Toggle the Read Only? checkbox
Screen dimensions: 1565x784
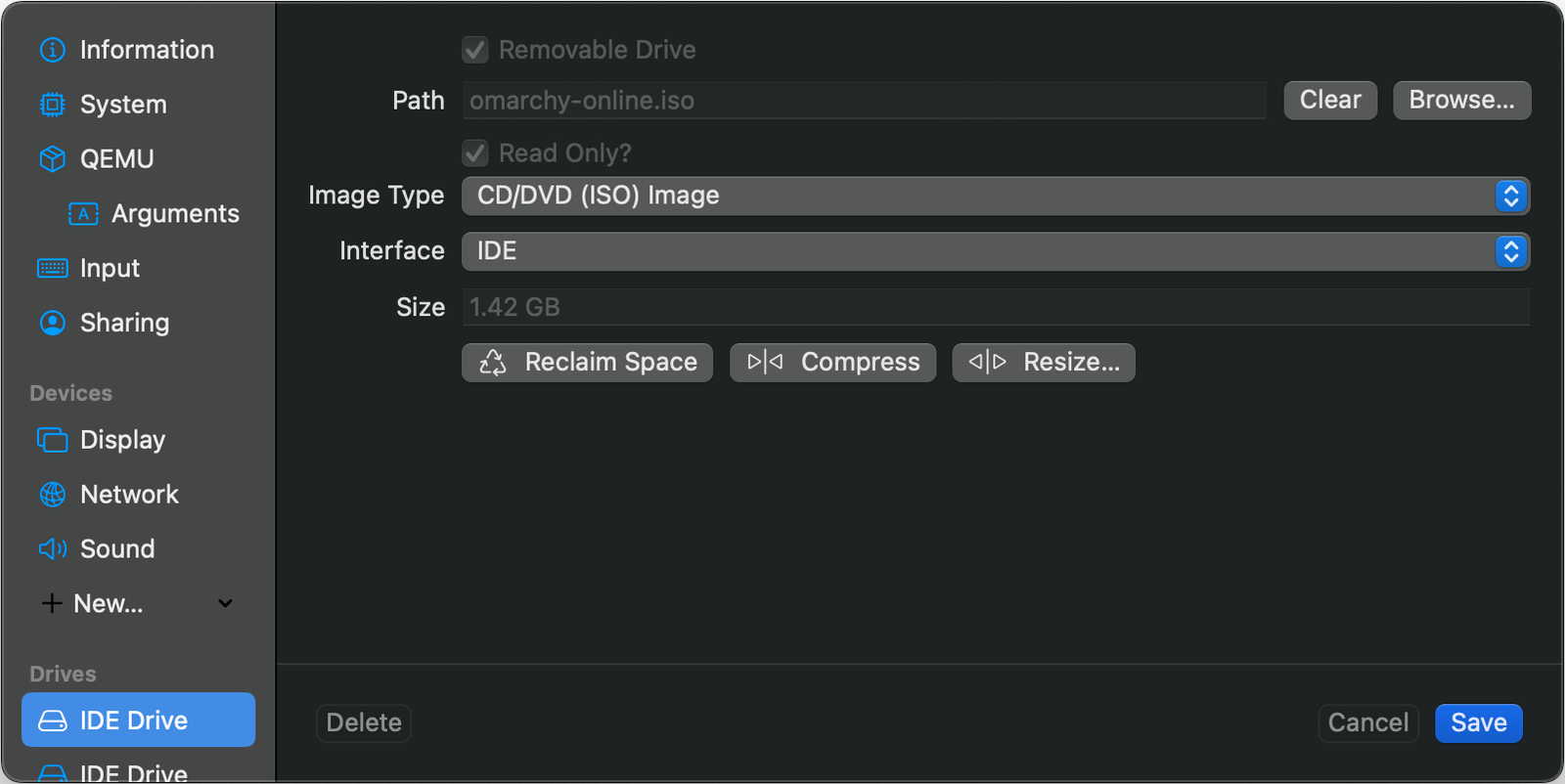click(x=475, y=153)
